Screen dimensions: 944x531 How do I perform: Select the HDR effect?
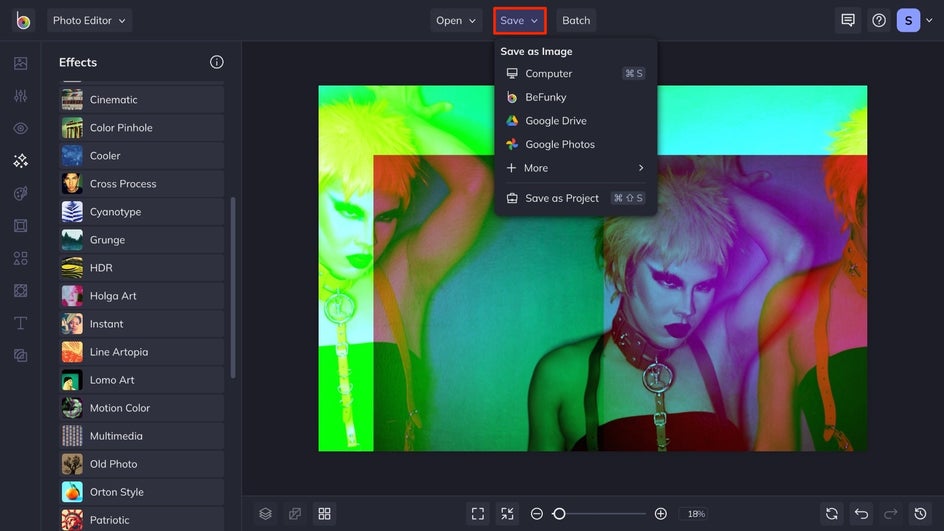pos(142,267)
